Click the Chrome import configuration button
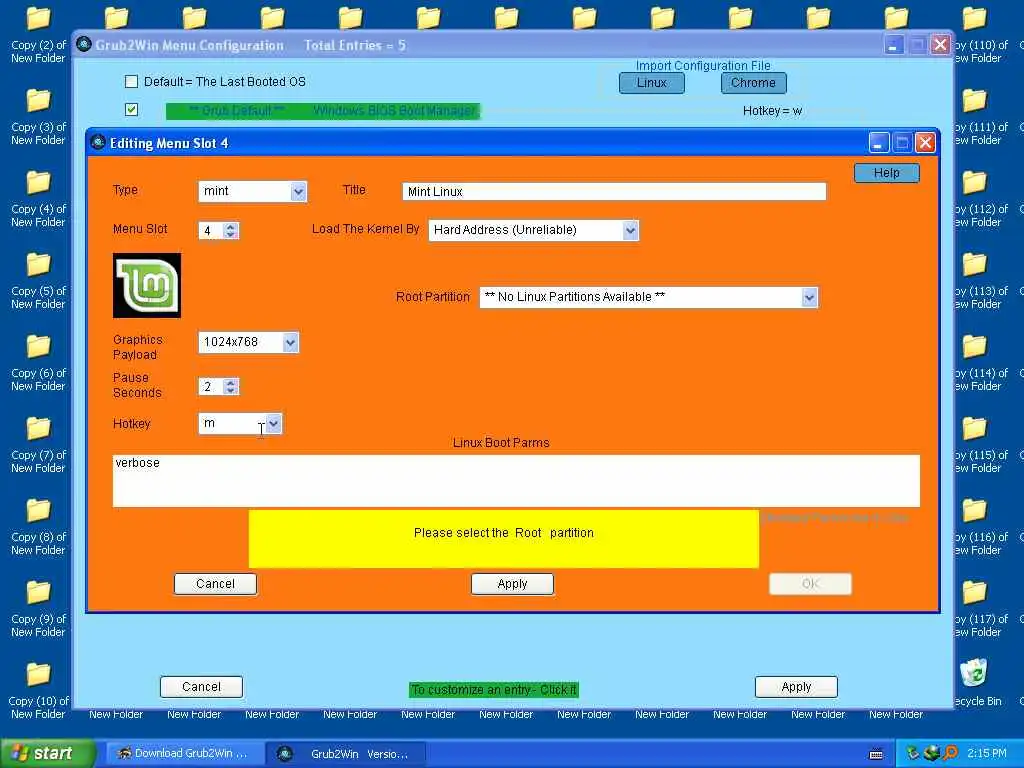Viewport: 1024px width, 768px height. tap(754, 83)
